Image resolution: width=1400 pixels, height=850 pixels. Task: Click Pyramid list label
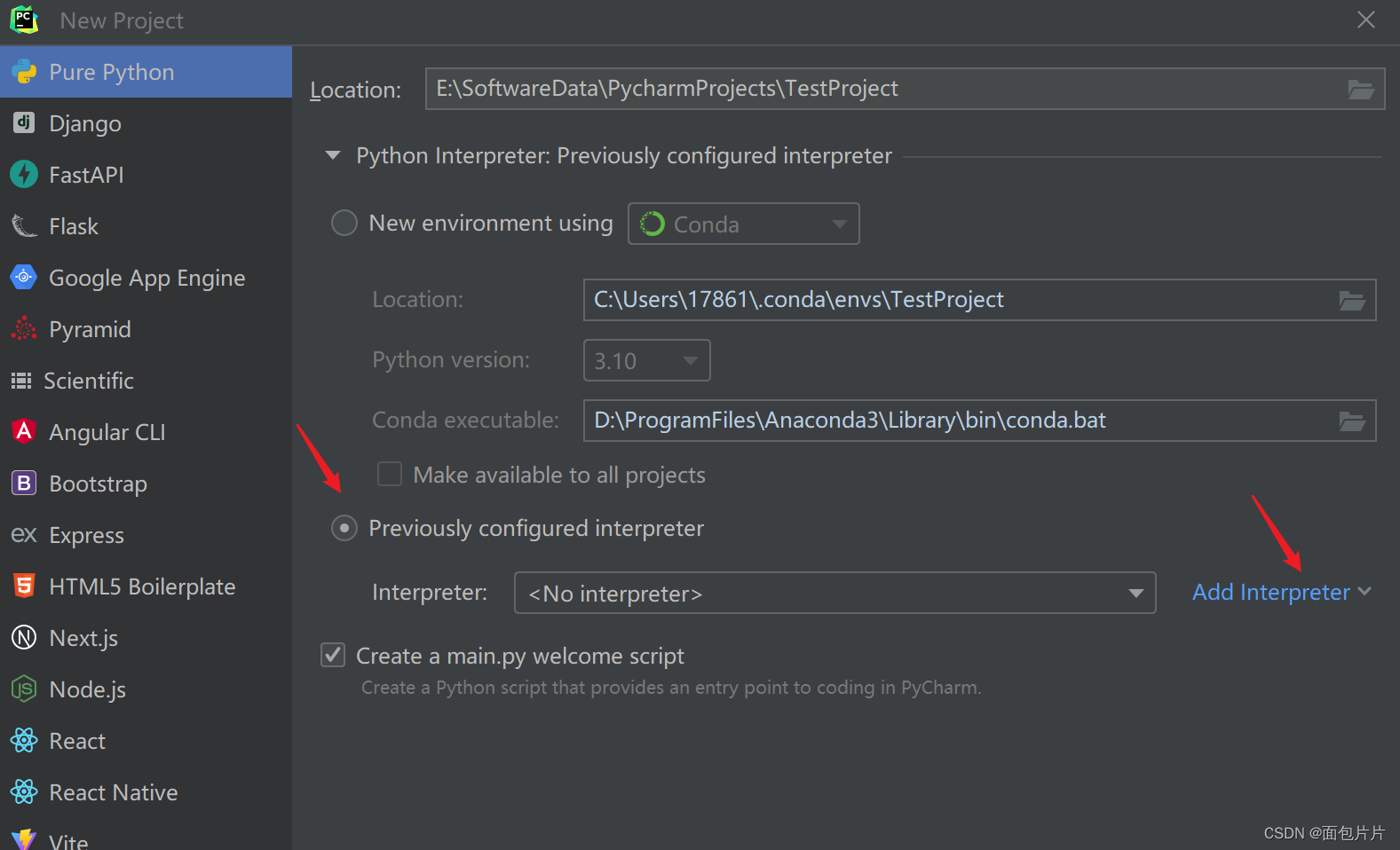point(91,329)
